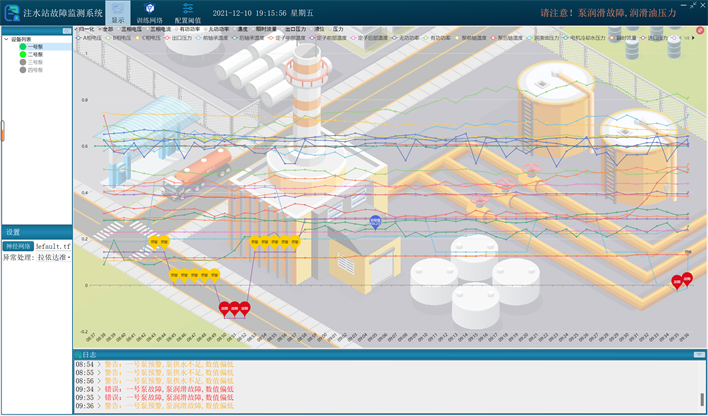Collapse the log panel using its right-side button
Viewport: 708px width, 416px height.
pyautogui.click(x=698, y=354)
